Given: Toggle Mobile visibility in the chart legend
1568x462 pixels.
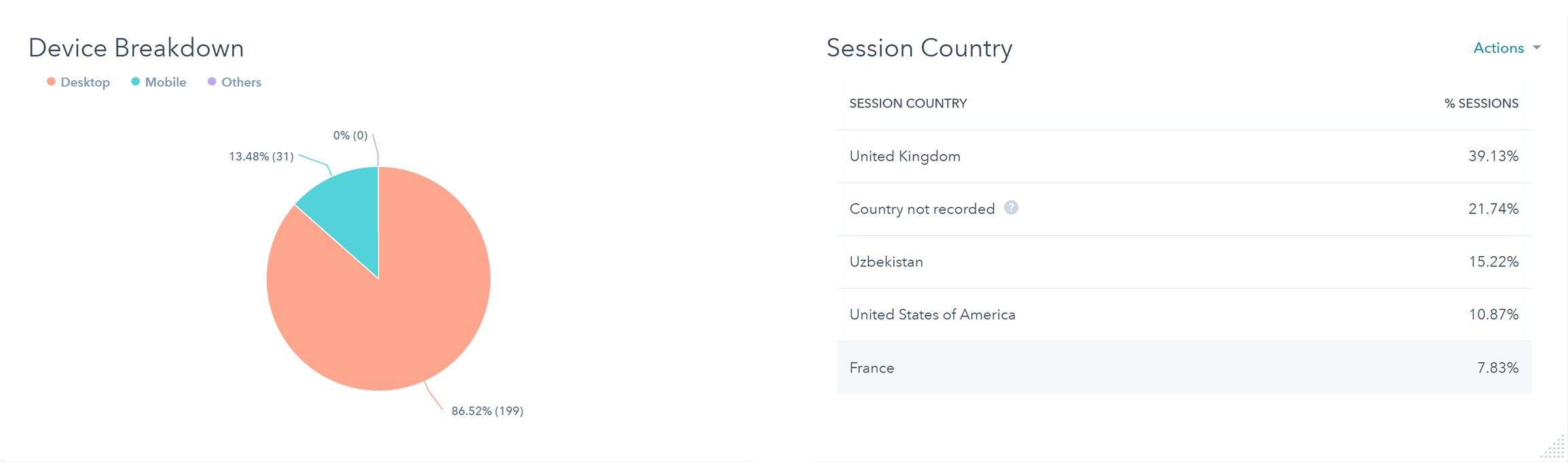Looking at the screenshot, I should click(x=163, y=82).
